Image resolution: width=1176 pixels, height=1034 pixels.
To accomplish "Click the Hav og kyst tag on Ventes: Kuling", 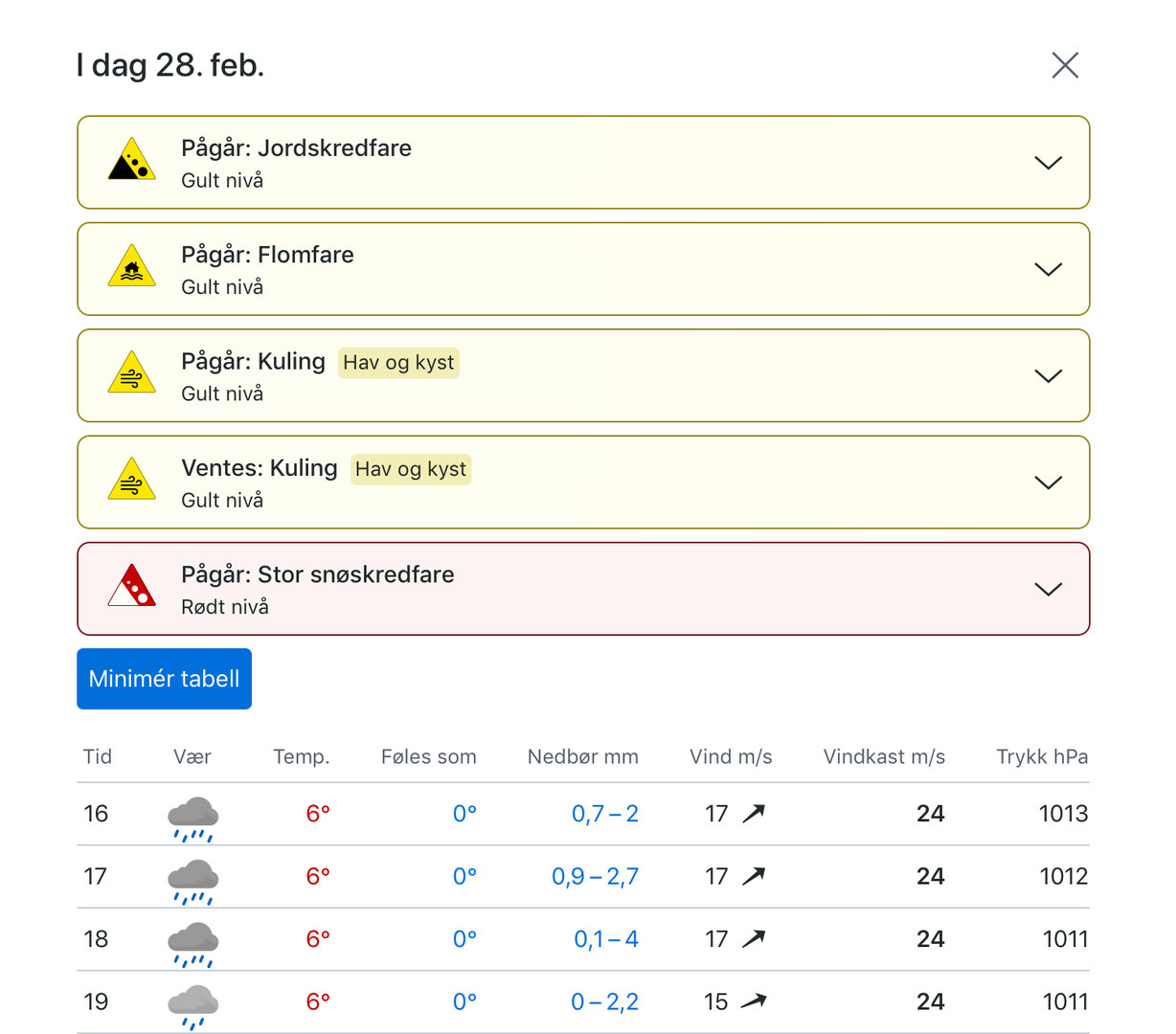I will coord(410,469).
